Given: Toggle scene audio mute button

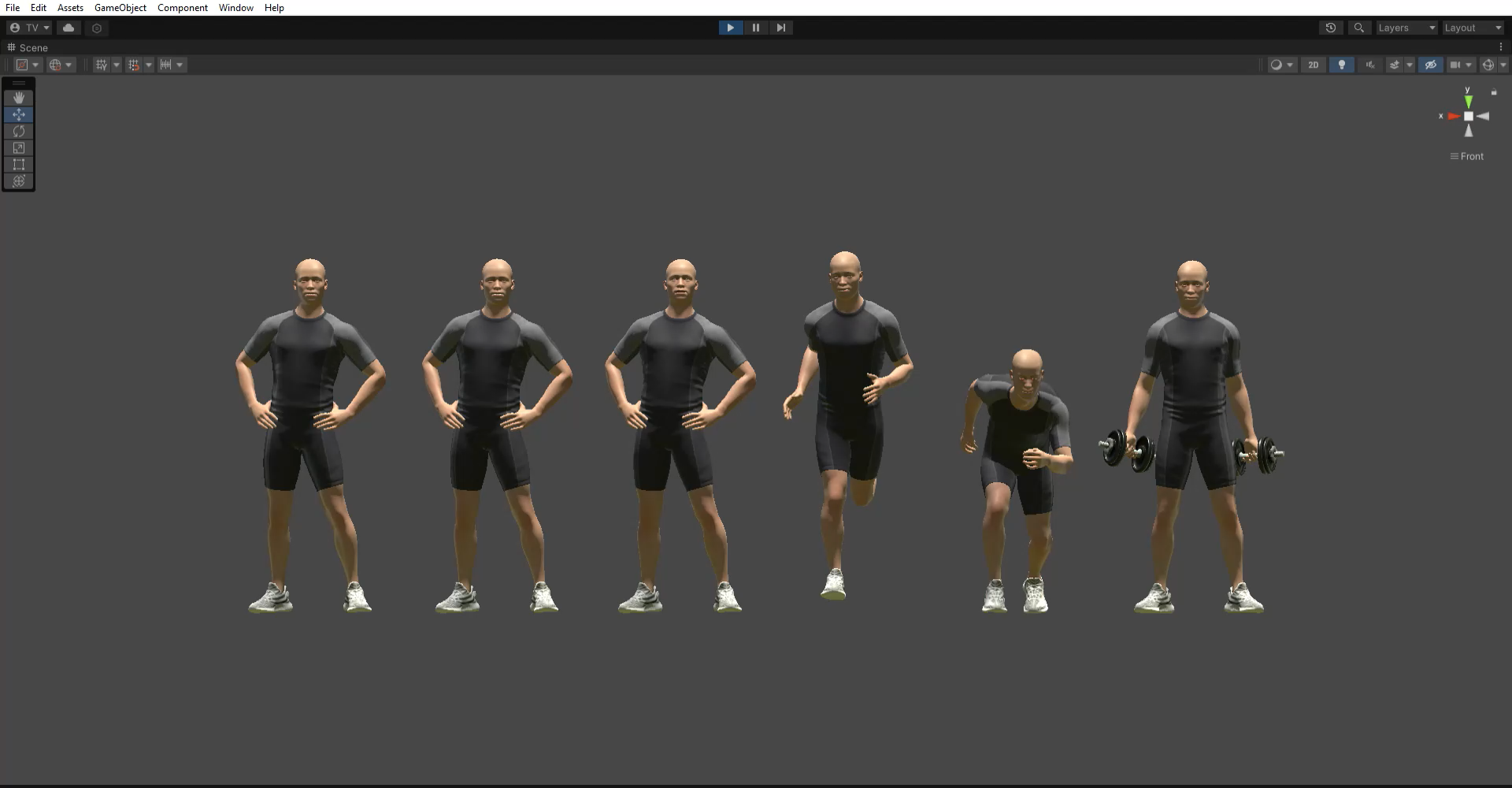Looking at the screenshot, I should coord(1369,65).
